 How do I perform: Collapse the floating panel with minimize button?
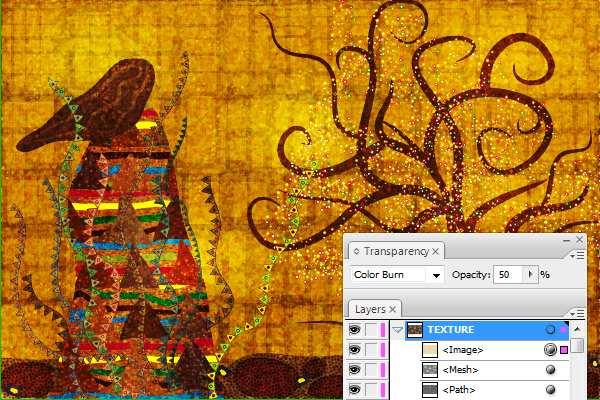(566, 240)
